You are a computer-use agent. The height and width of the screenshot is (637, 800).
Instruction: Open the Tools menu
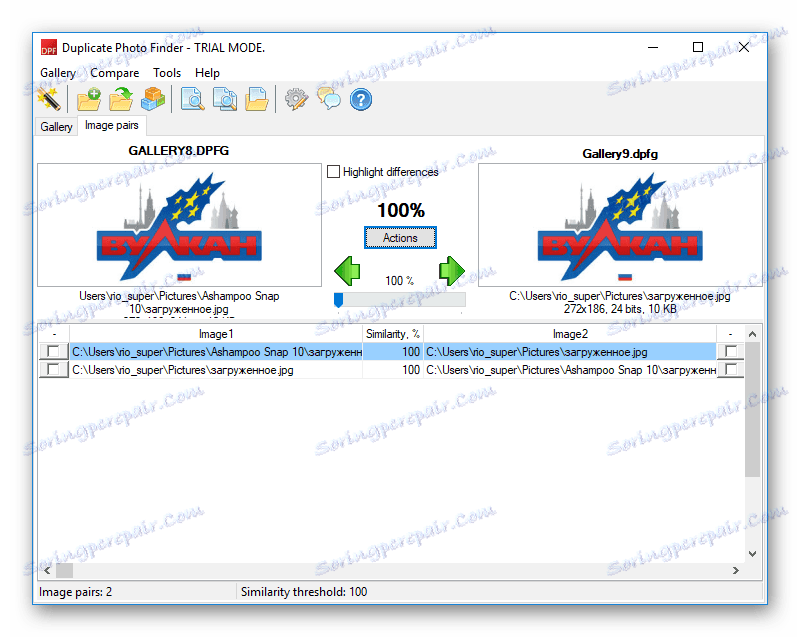click(x=167, y=73)
